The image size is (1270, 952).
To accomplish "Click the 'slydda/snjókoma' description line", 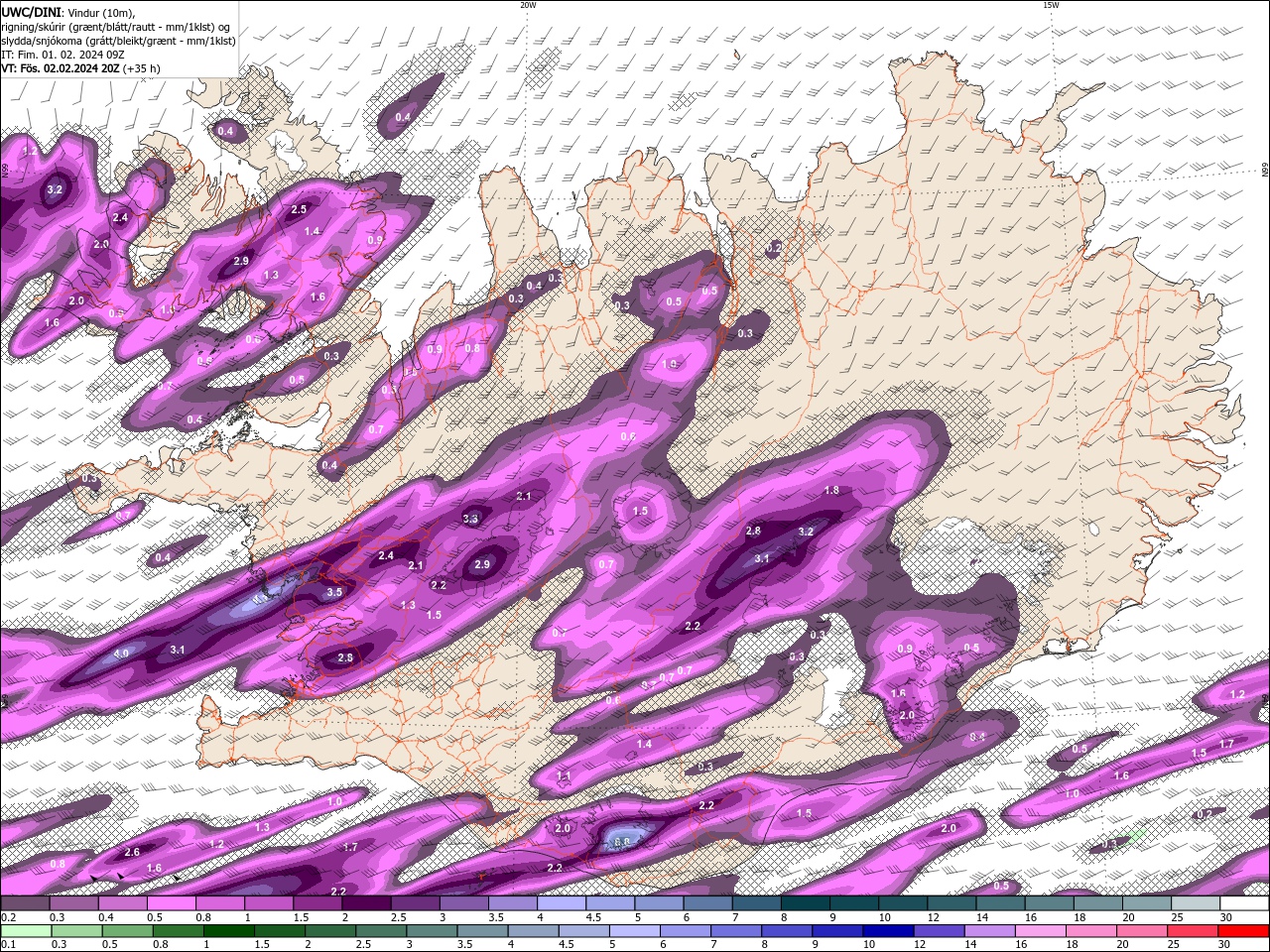I will [118, 41].
